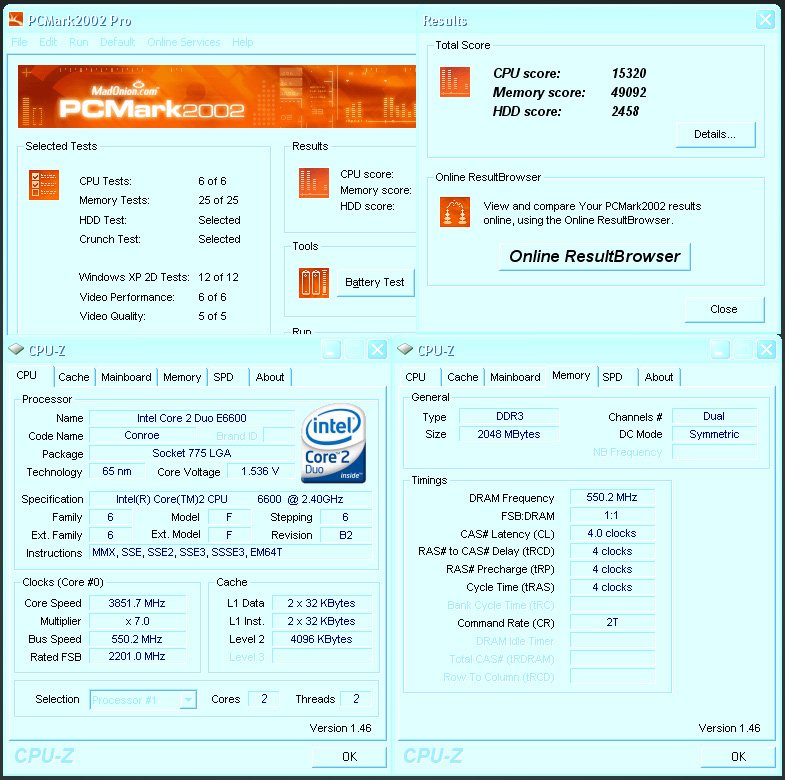This screenshot has width=785, height=780.
Task: Close the right CPU-Z window
Action: [766, 349]
